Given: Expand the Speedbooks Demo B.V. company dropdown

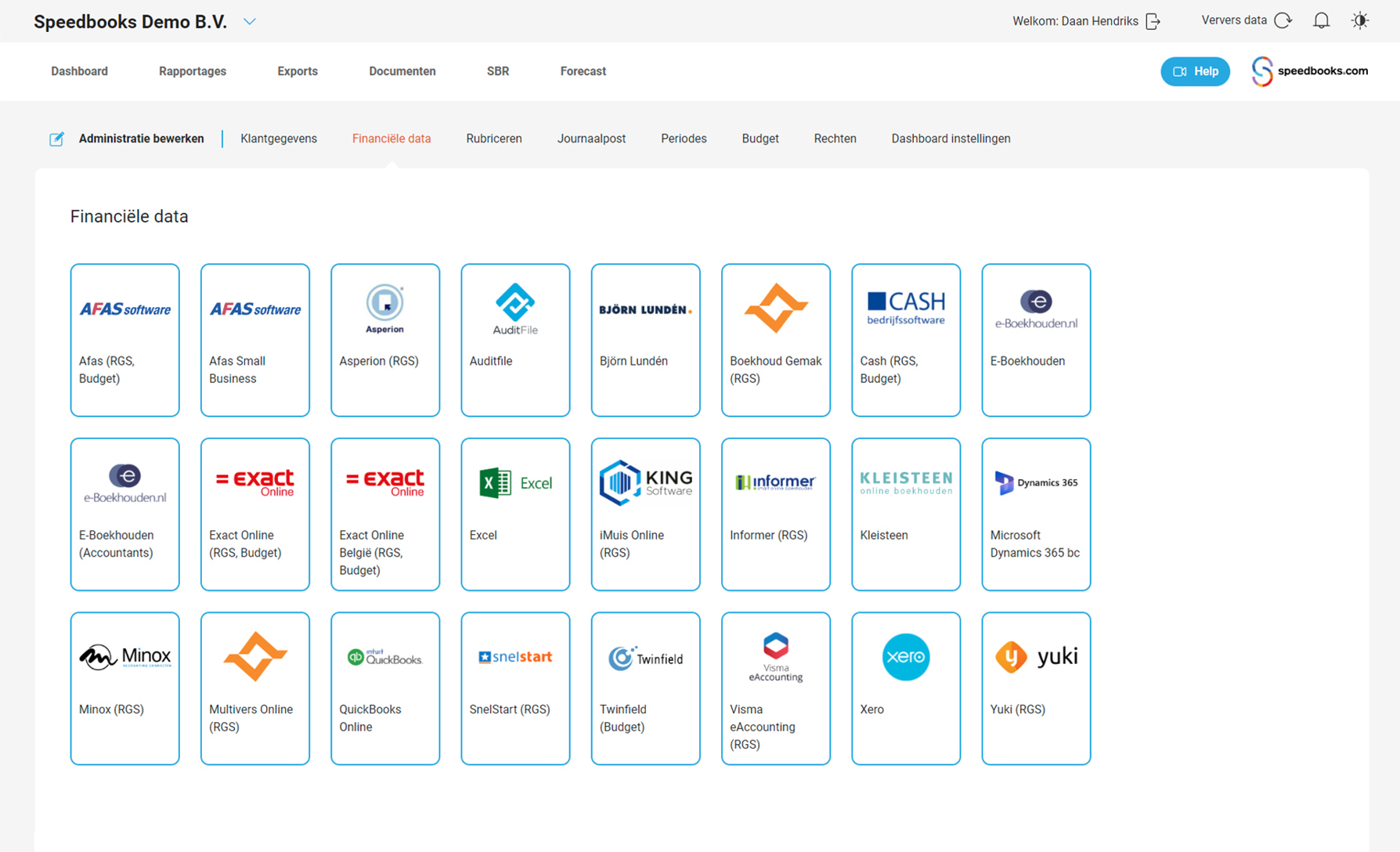Looking at the screenshot, I should [x=250, y=22].
